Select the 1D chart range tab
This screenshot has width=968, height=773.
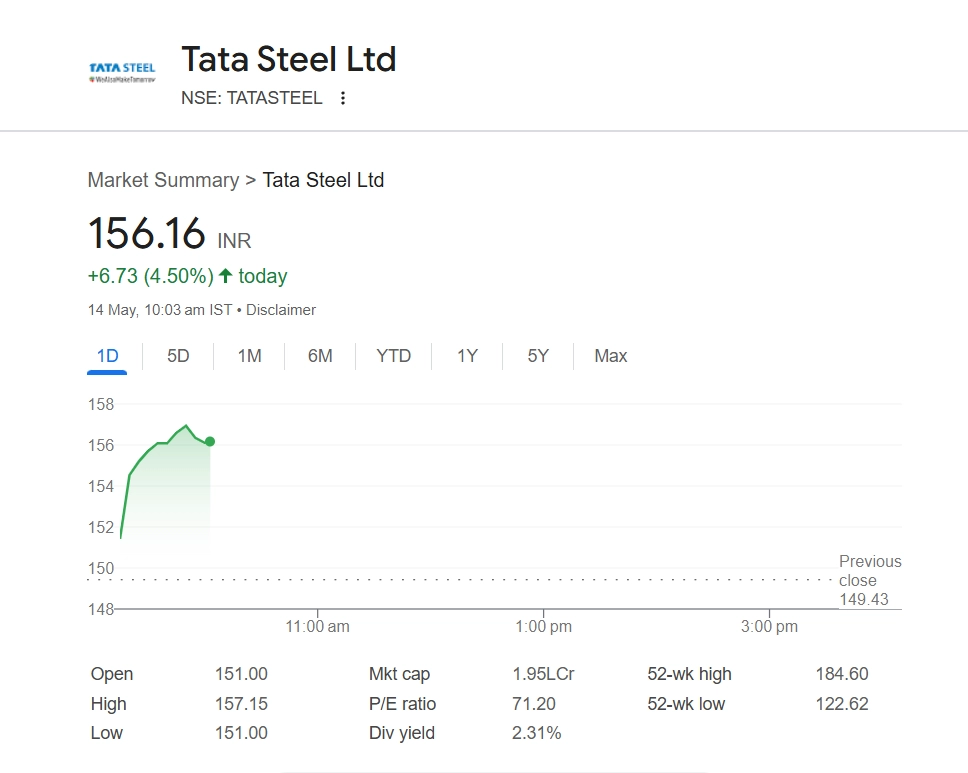coord(107,356)
